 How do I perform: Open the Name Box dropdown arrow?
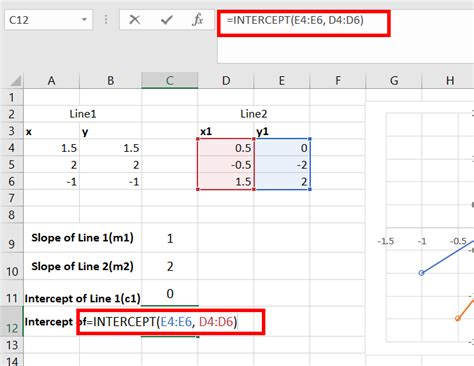click(x=84, y=20)
